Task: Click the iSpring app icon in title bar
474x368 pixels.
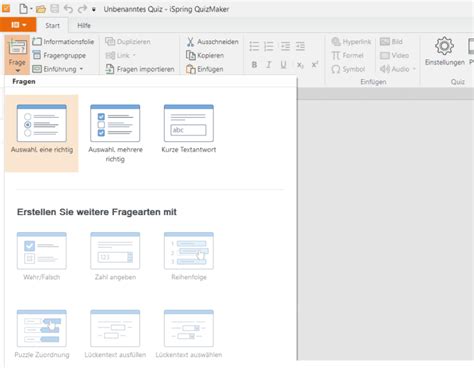Action: tap(6, 8)
